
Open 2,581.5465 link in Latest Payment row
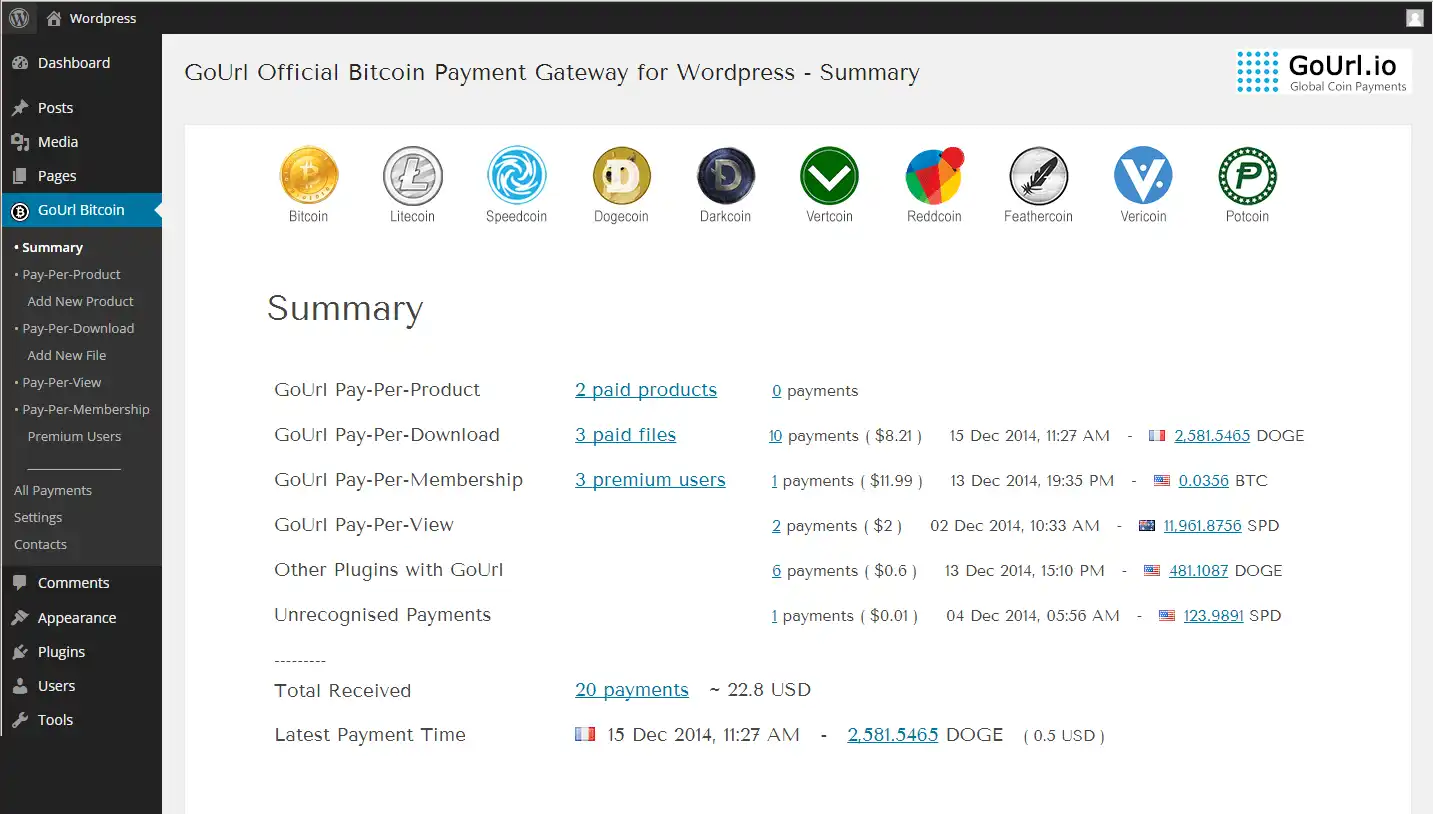(x=893, y=735)
